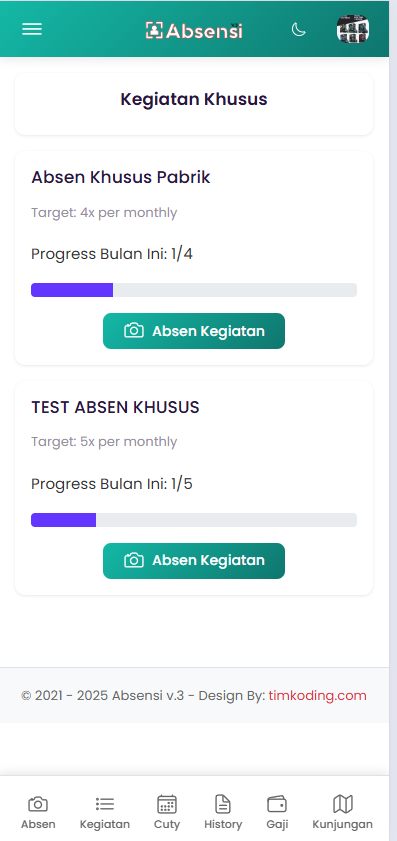This screenshot has height=841, width=397.
Task: Click the TEST ABSEN KHUSUS progress bar
Action: [x=194, y=520]
